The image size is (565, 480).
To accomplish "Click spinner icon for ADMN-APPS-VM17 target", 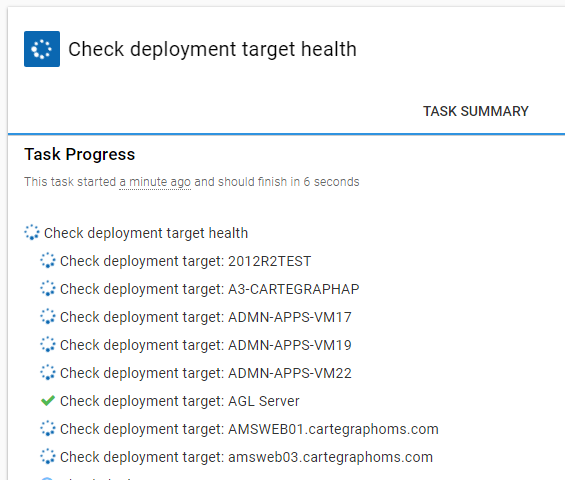I will (48, 316).
